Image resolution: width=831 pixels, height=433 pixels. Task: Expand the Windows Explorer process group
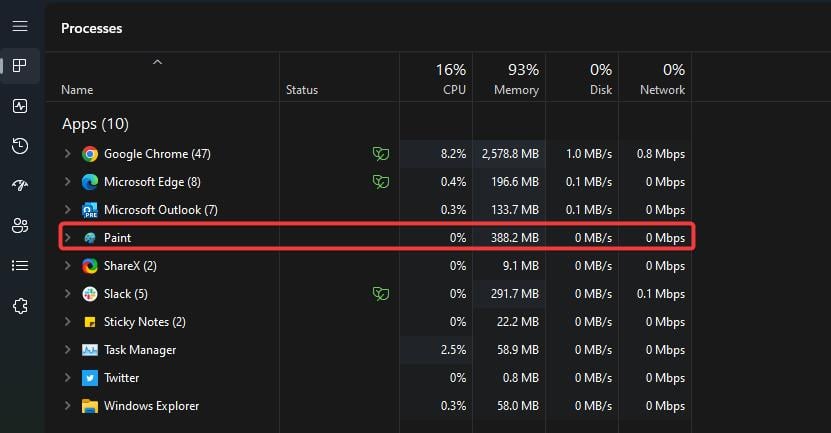[x=67, y=406]
